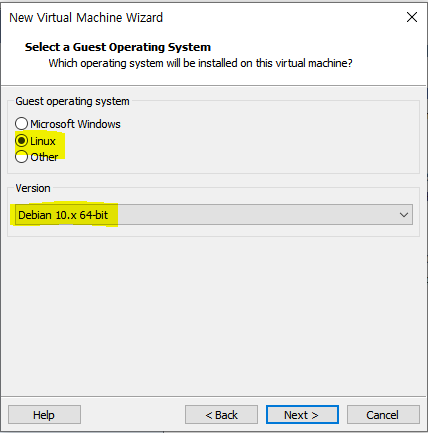Viewport: 428px width, 433px height.
Task: Click the 'Version' group label
Action: click(x=33, y=188)
